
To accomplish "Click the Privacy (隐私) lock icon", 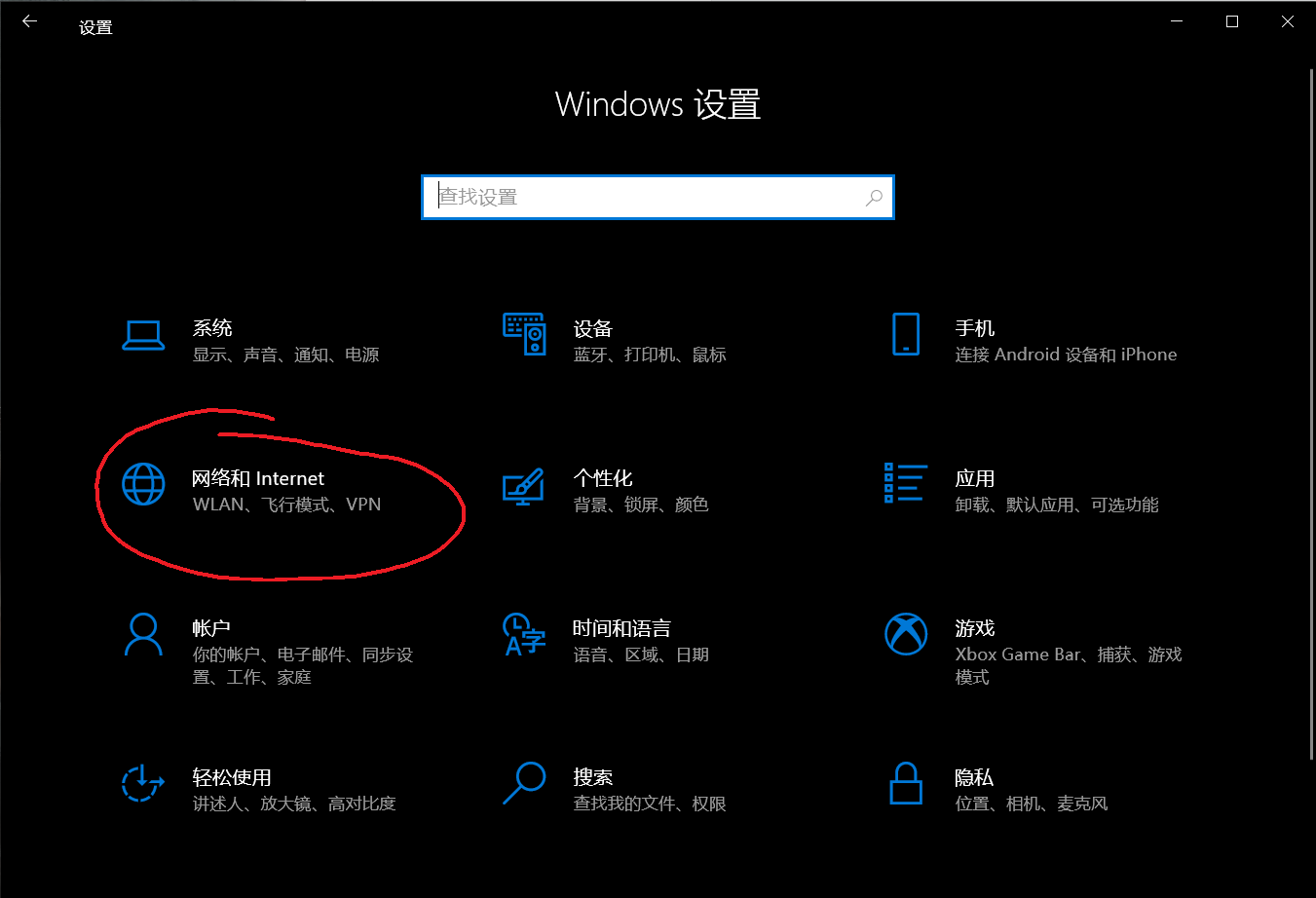I will point(906,783).
